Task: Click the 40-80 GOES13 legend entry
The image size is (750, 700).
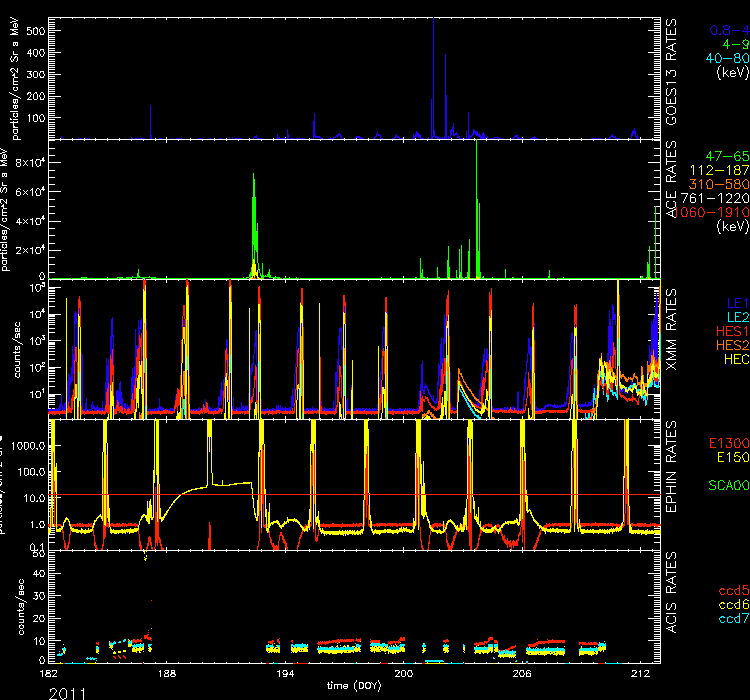Action: tap(724, 58)
